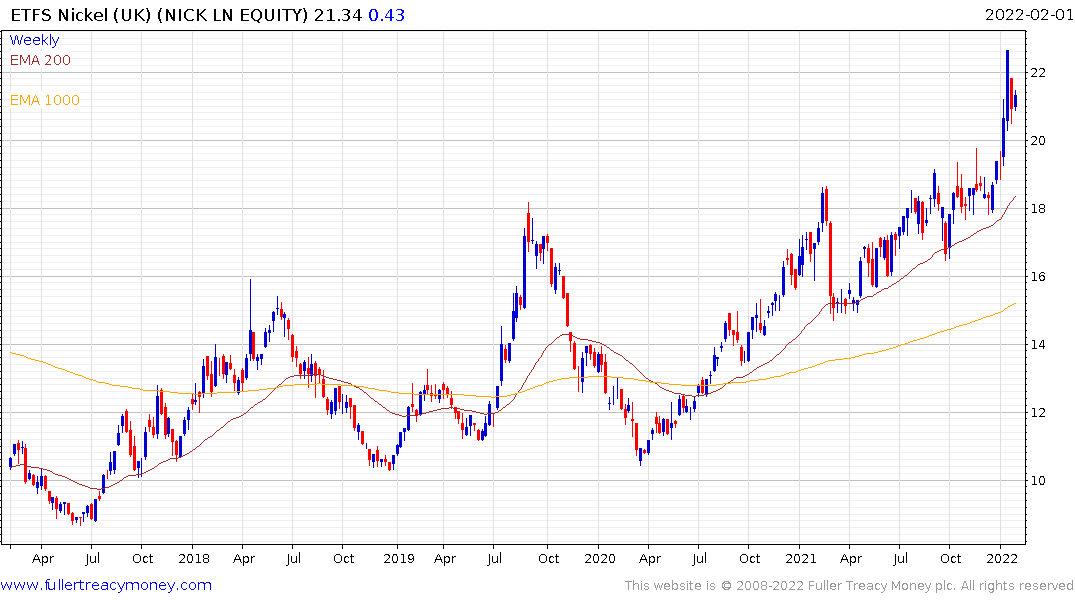1075x600 pixels.
Task: Click the 2020 time axis label
Action: pos(600,558)
